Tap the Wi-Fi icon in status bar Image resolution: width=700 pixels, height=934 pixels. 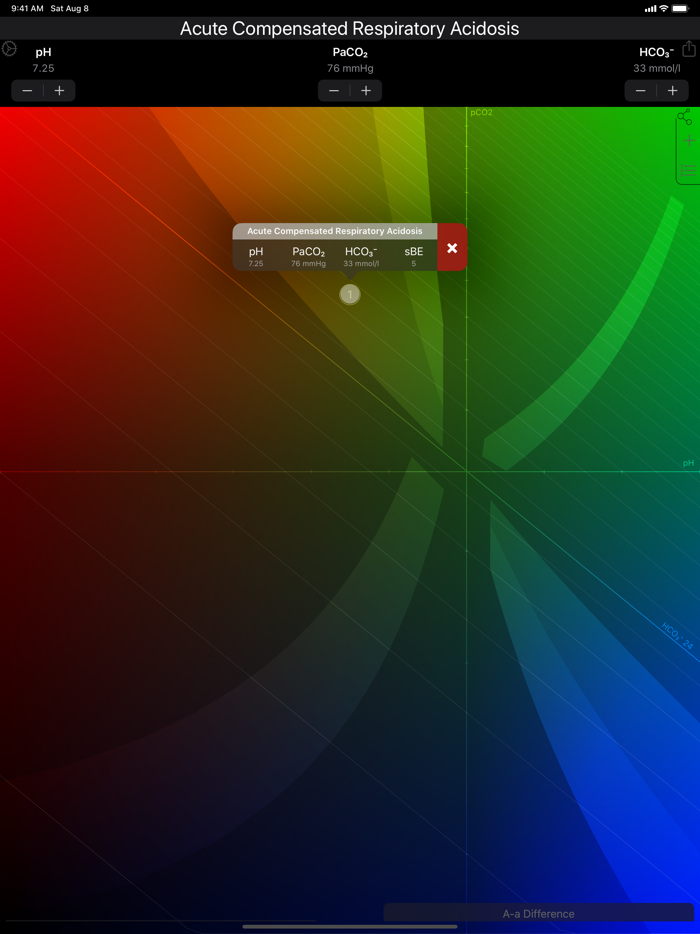(663, 8)
